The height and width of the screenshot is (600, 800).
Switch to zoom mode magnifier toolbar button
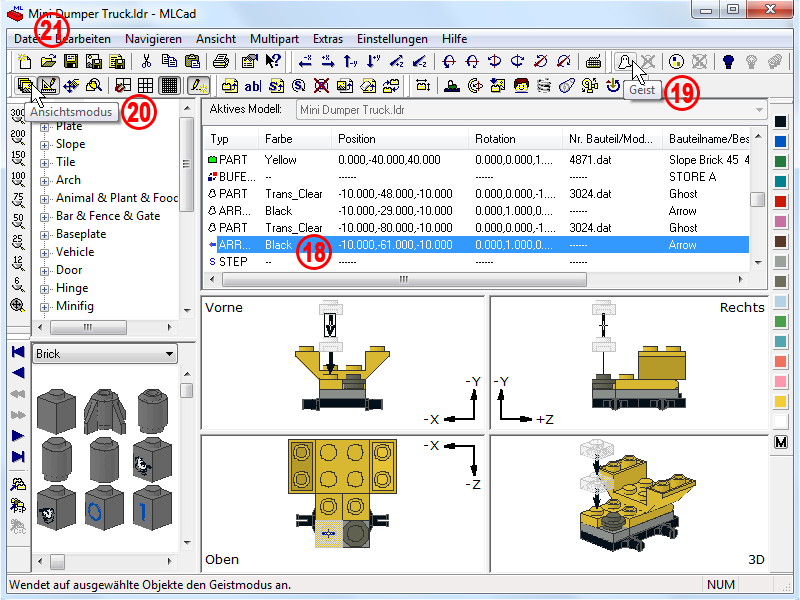[x=94, y=86]
